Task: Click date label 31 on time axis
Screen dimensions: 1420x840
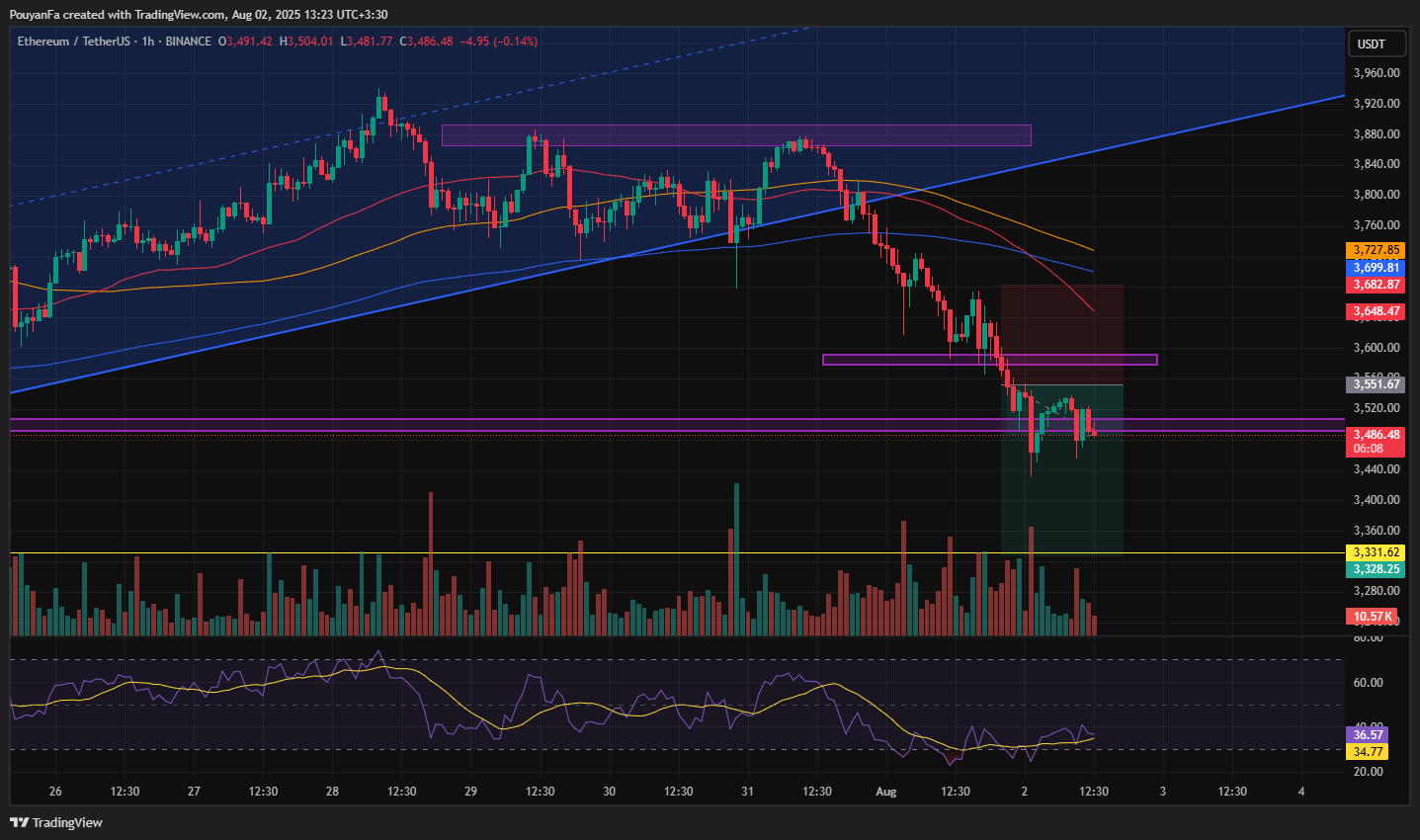Action: (x=747, y=792)
